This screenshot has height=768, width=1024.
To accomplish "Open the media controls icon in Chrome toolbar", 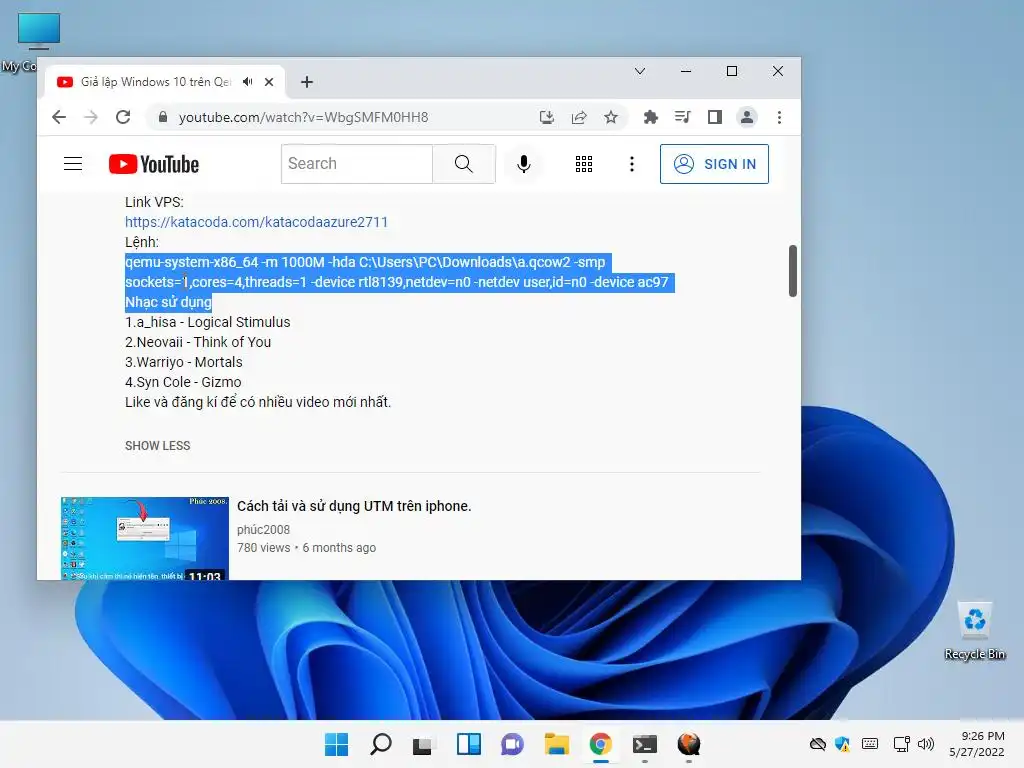I will 682,117.
